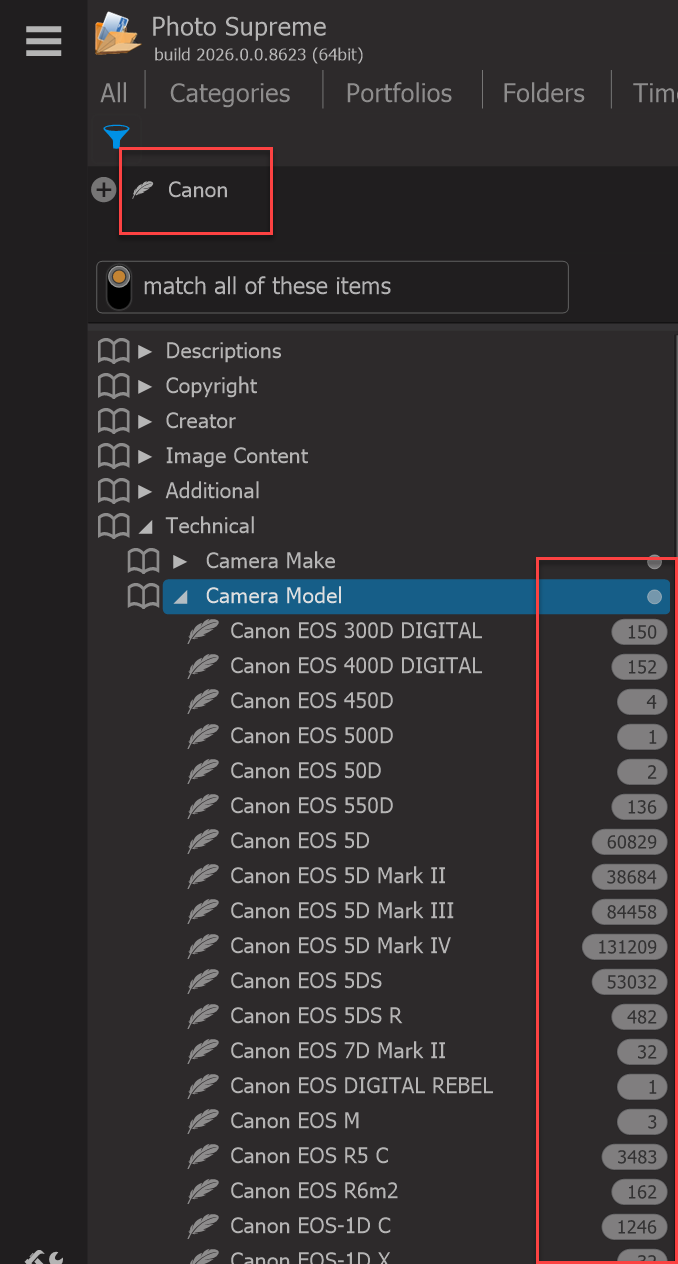Viewport: 678px width, 1264px height.
Task: Click the dot indicator on Camera Model row
Action: click(x=654, y=597)
